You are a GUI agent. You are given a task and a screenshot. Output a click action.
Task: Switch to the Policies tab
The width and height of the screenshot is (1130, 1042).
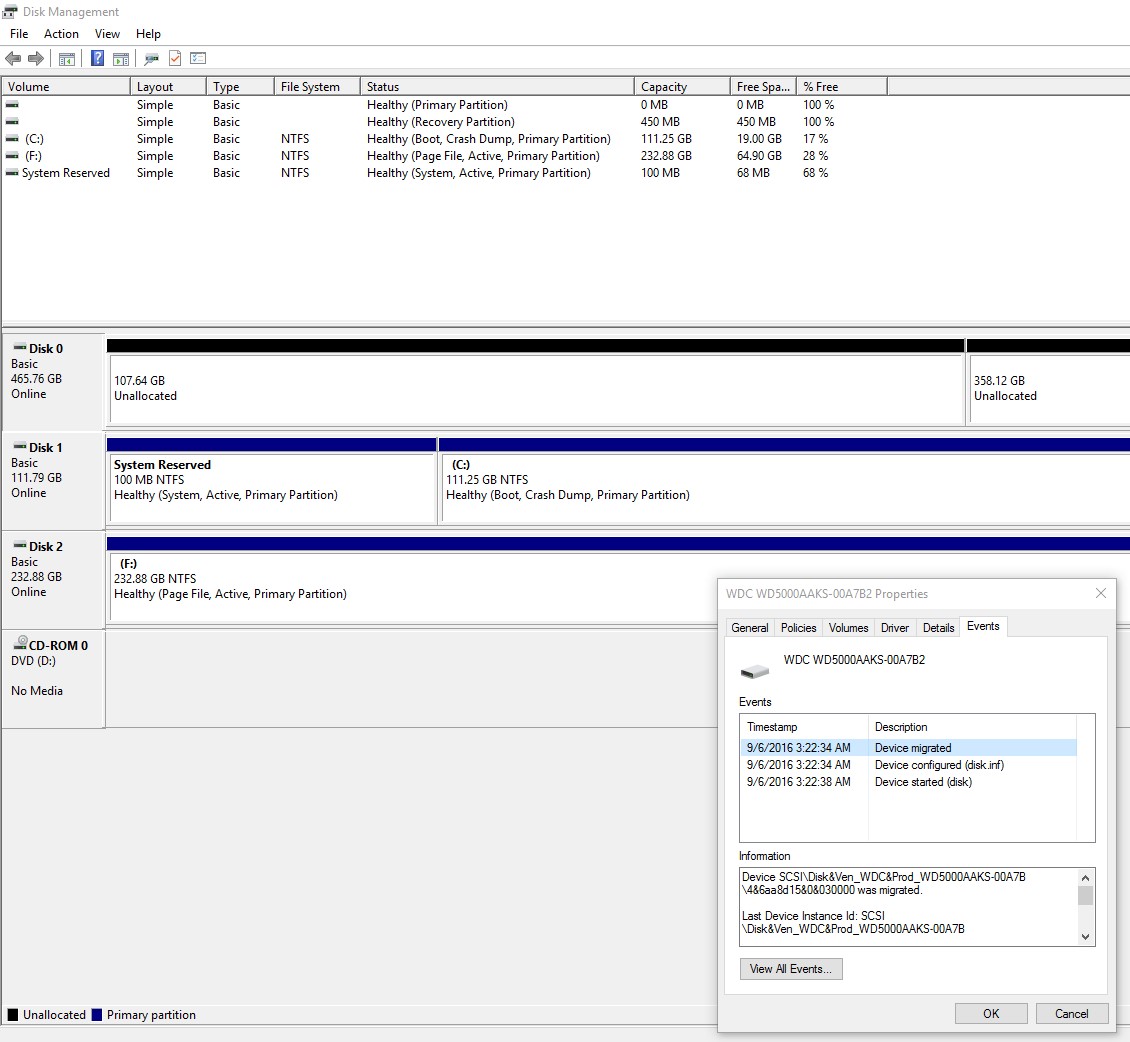click(x=798, y=627)
